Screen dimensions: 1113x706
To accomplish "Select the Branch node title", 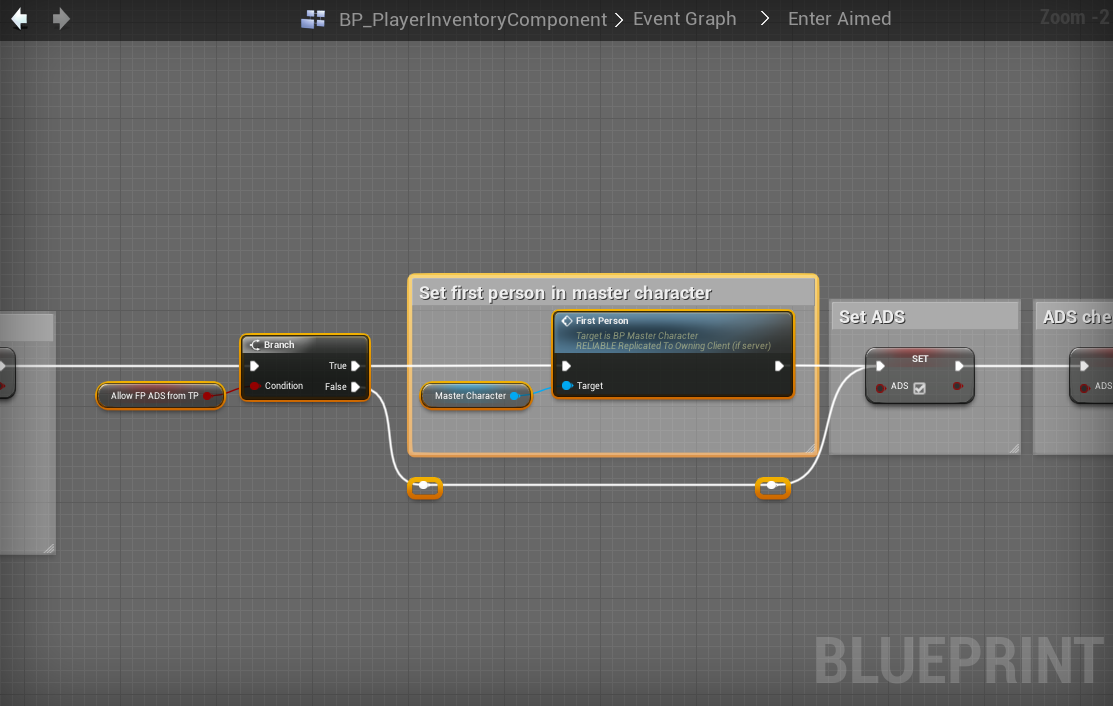I will pos(279,345).
